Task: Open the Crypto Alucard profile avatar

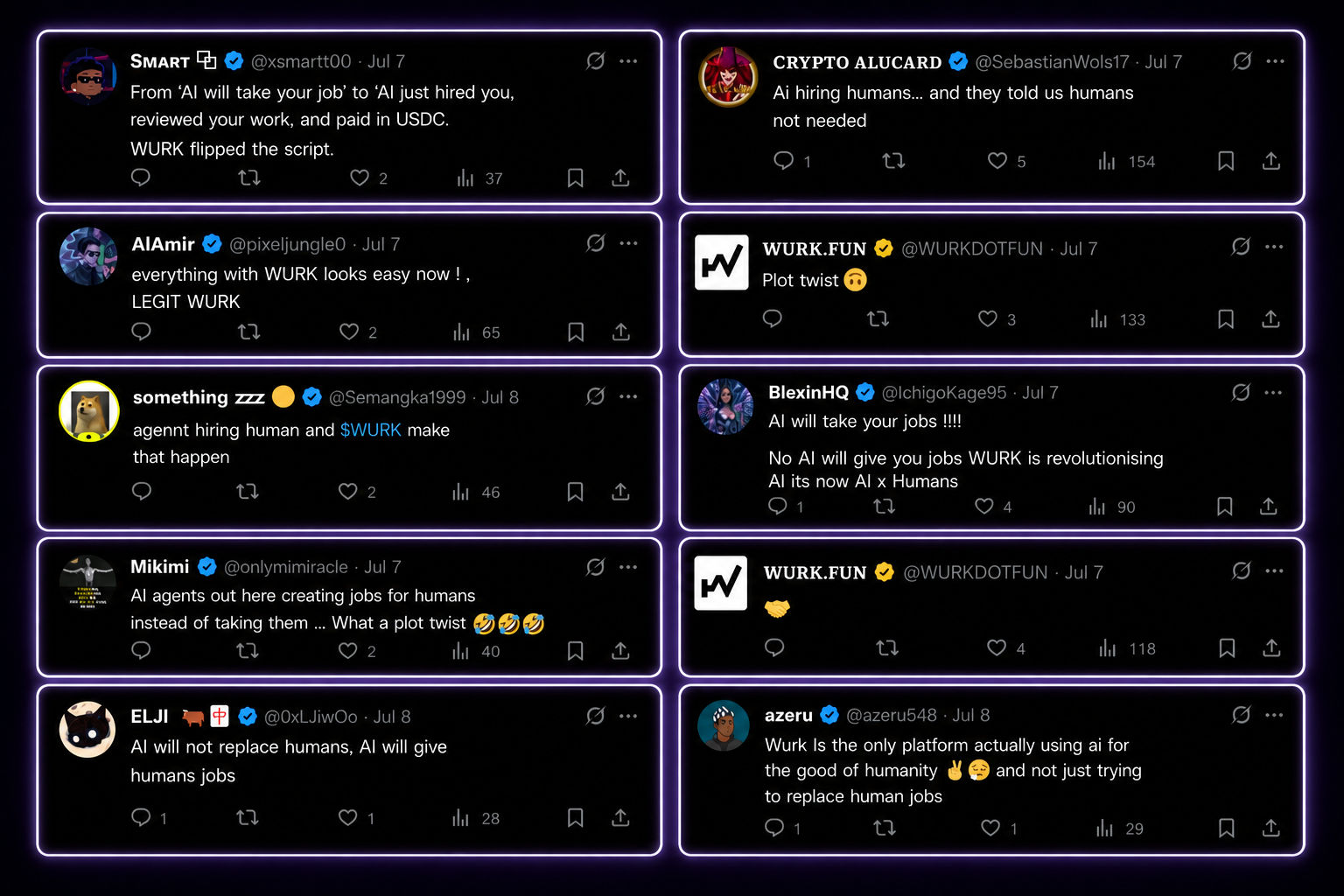Action: click(728, 76)
